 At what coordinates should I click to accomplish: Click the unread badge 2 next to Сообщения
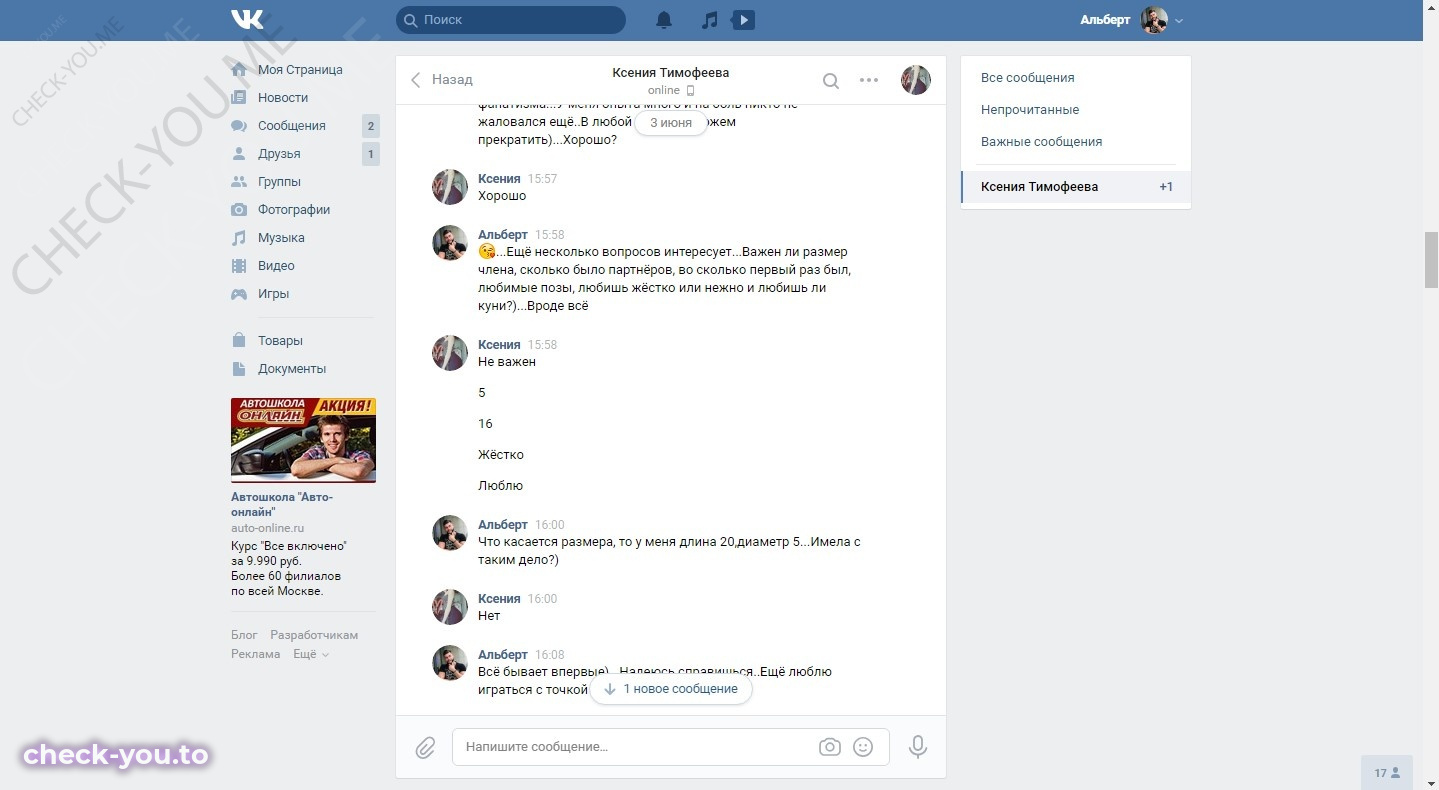(x=371, y=126)
